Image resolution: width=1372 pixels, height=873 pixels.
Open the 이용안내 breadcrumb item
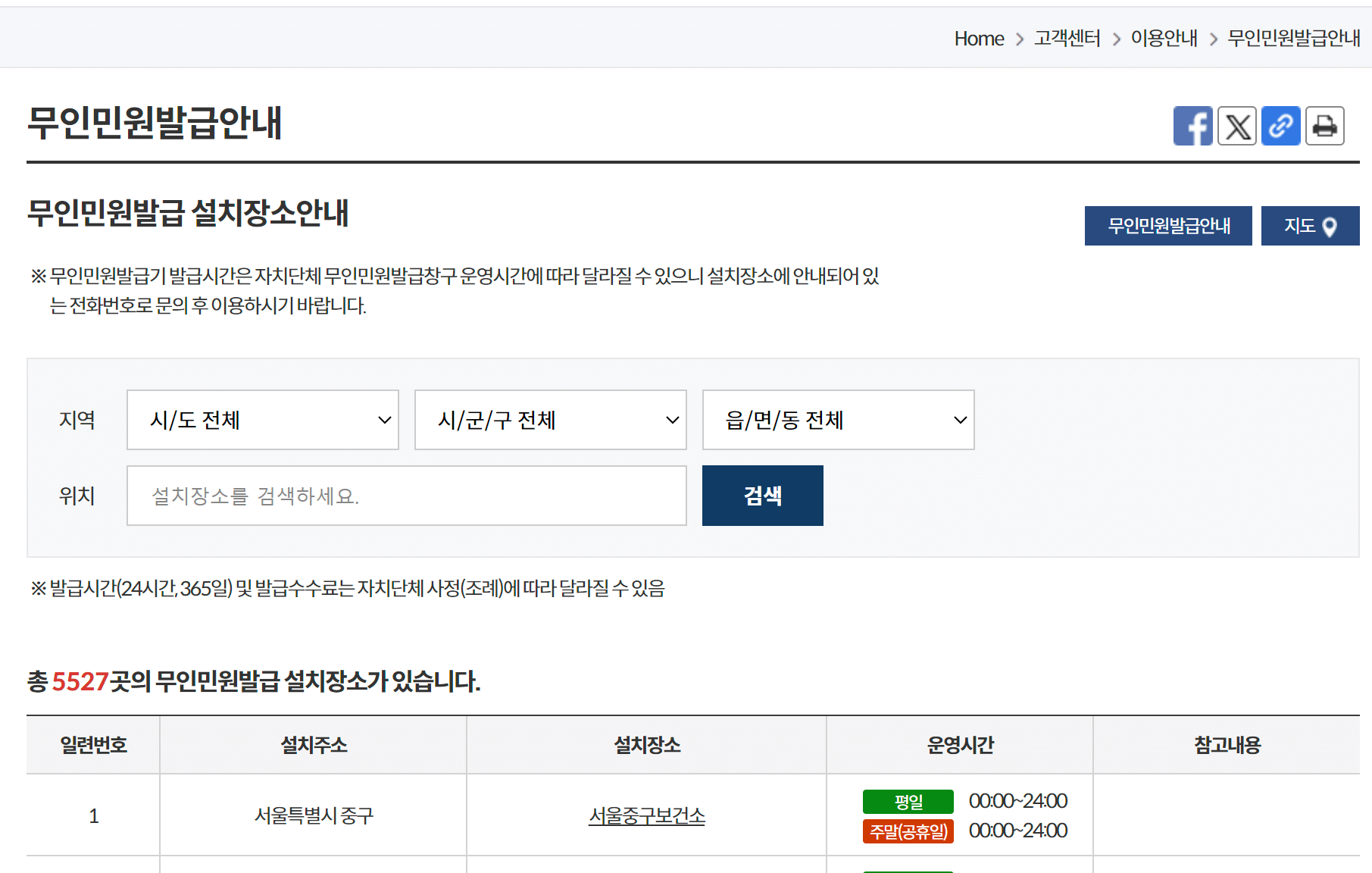(1164, 38)
